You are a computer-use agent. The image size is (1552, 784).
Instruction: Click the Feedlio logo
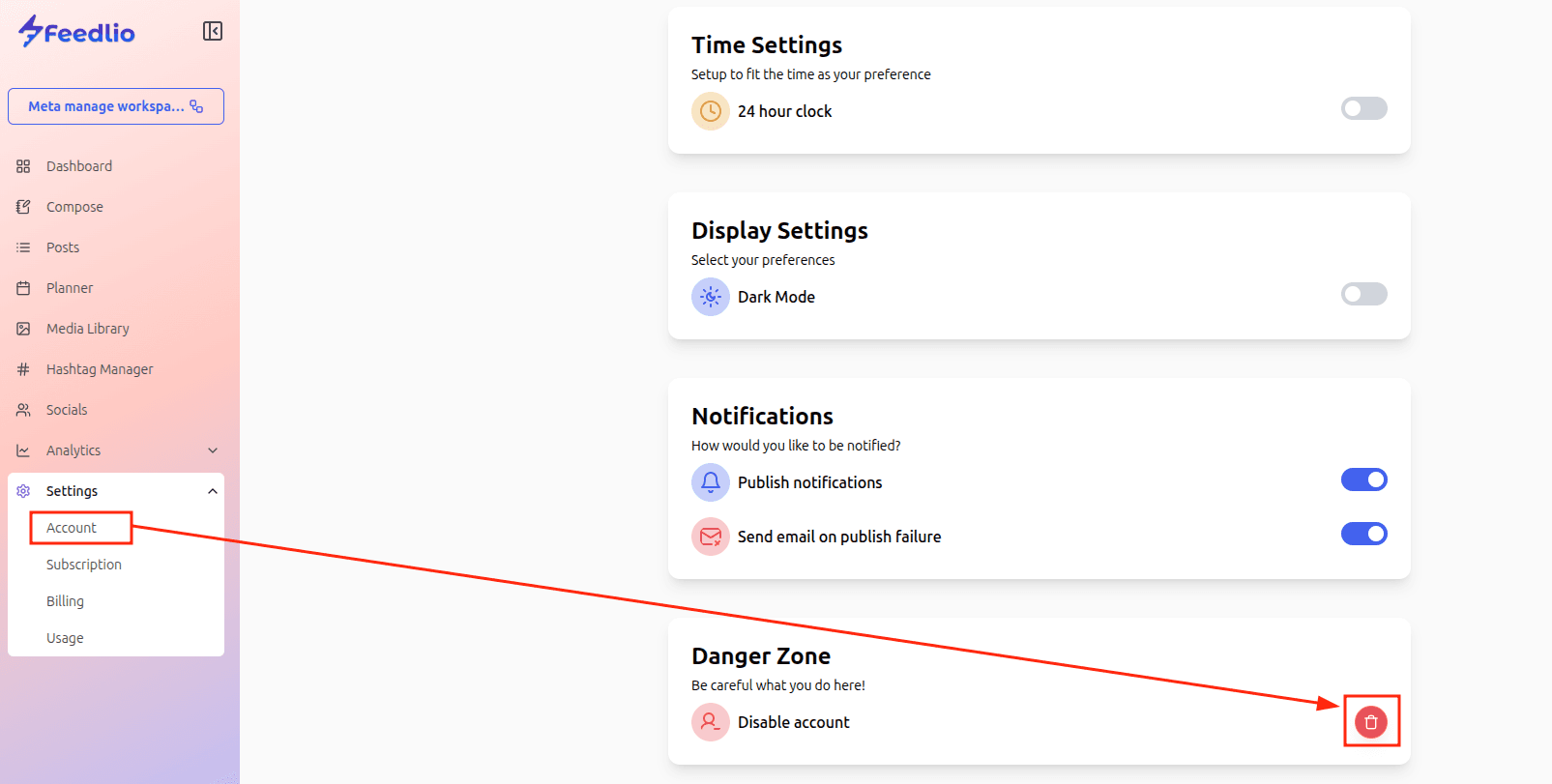click(77, 32)
